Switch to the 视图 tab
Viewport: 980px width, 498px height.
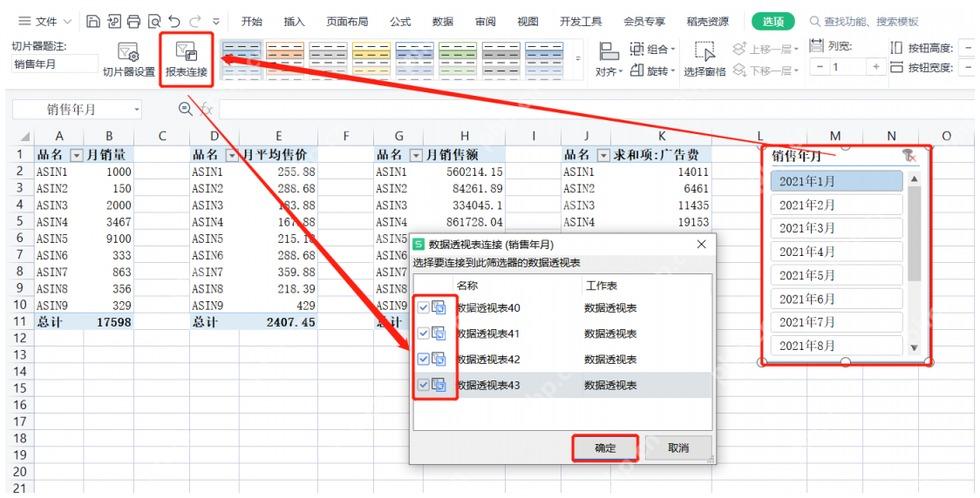(528, 21)
